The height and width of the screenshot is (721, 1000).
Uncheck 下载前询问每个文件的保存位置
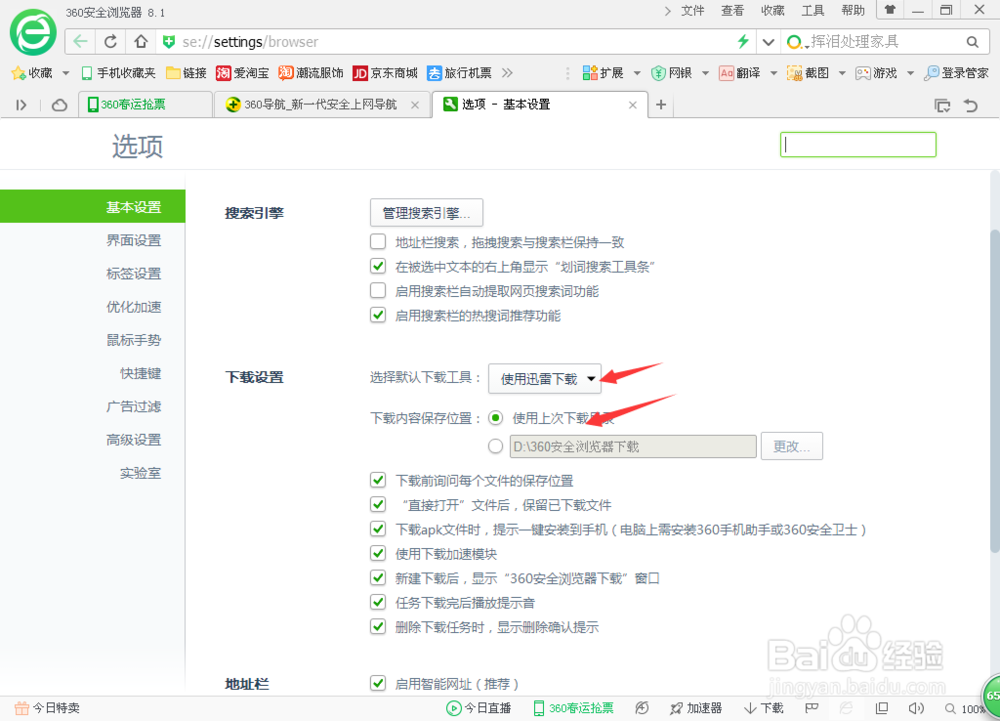(378, 480)
